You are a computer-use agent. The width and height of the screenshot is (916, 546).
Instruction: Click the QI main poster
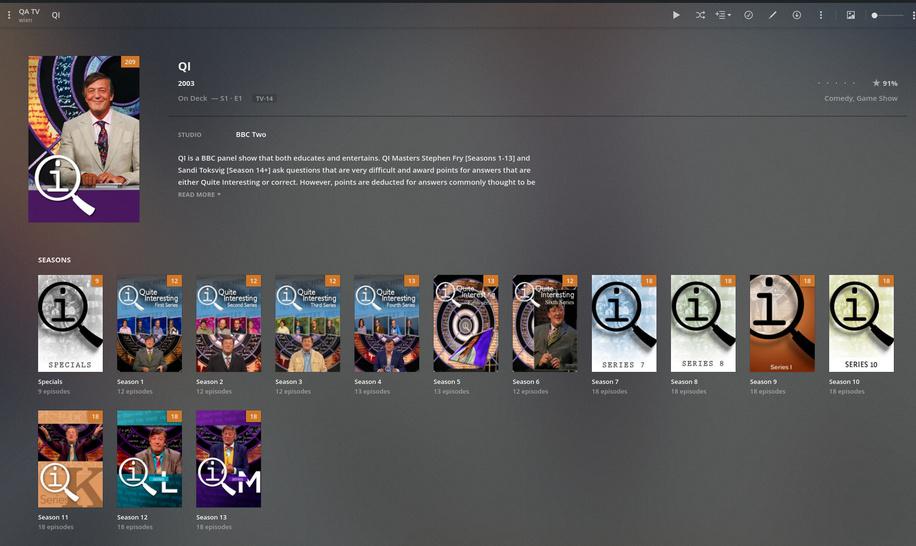coord(84,139)
